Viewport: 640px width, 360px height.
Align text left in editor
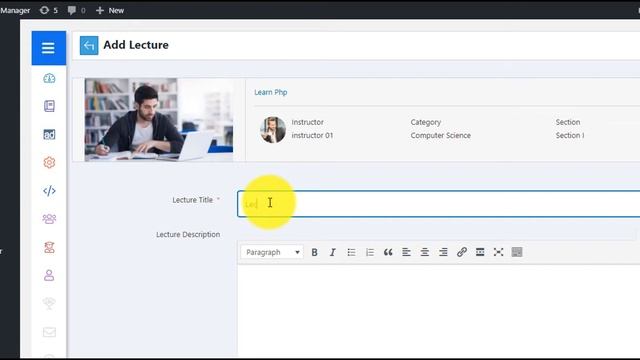(406, 252)
